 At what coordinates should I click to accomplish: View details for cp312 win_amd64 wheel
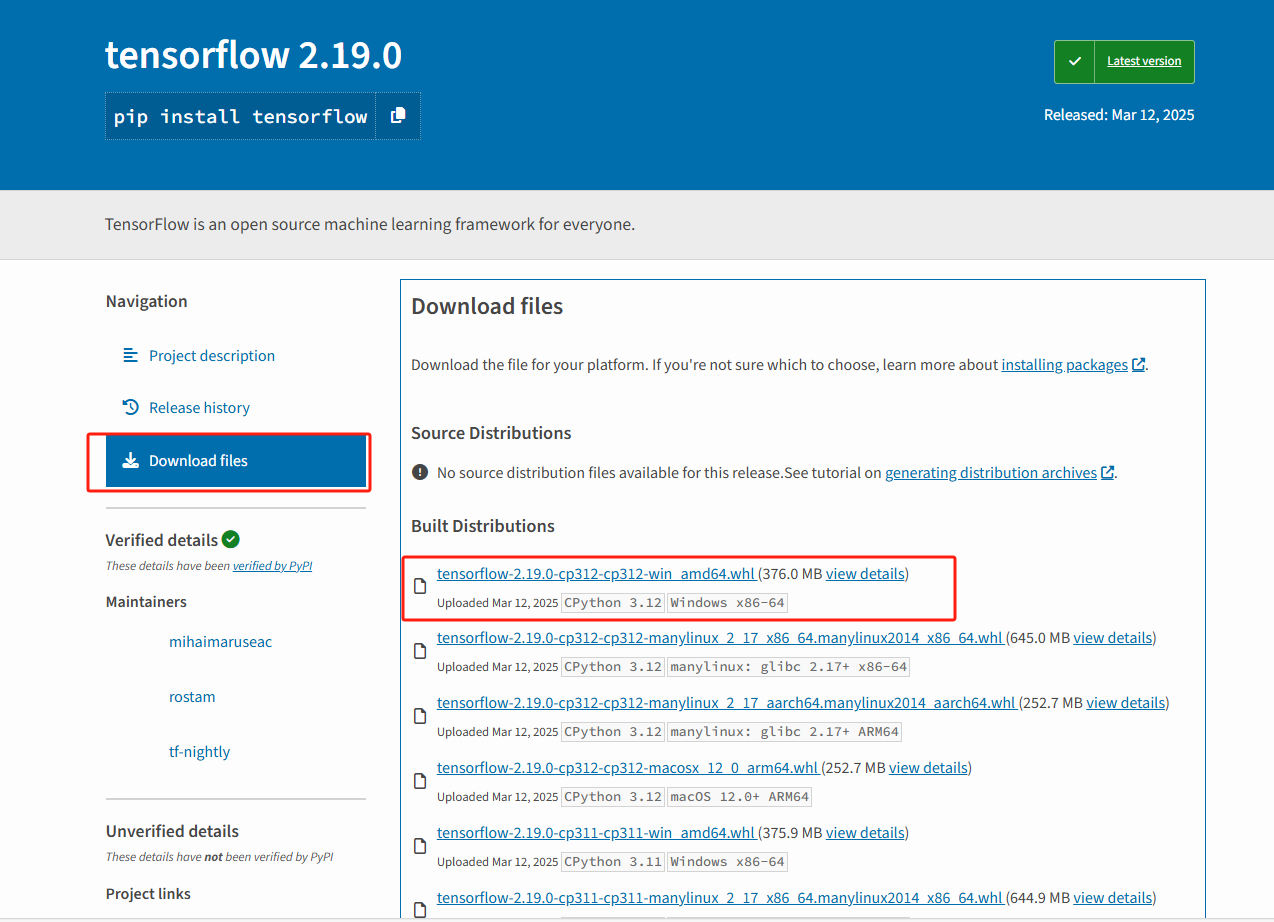865,574
